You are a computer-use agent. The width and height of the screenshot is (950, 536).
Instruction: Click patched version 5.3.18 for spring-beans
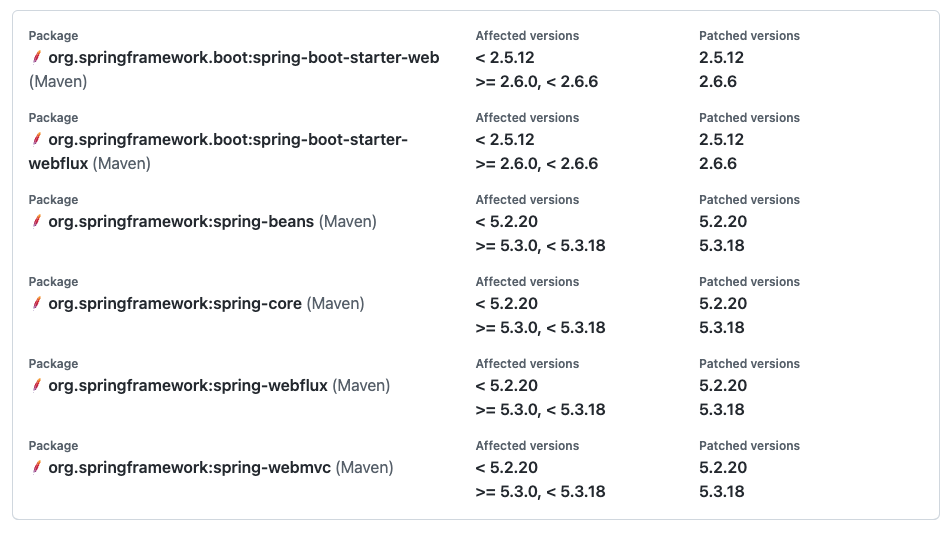point(722,246)
